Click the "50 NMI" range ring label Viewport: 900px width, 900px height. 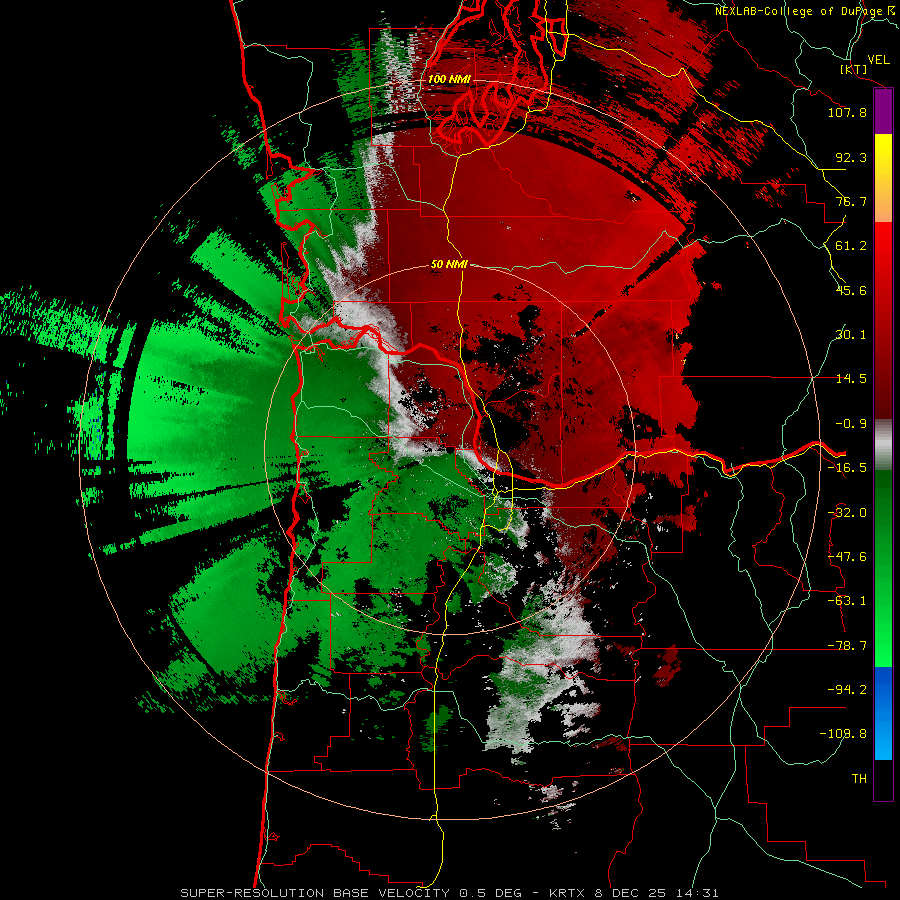[449, 264]
